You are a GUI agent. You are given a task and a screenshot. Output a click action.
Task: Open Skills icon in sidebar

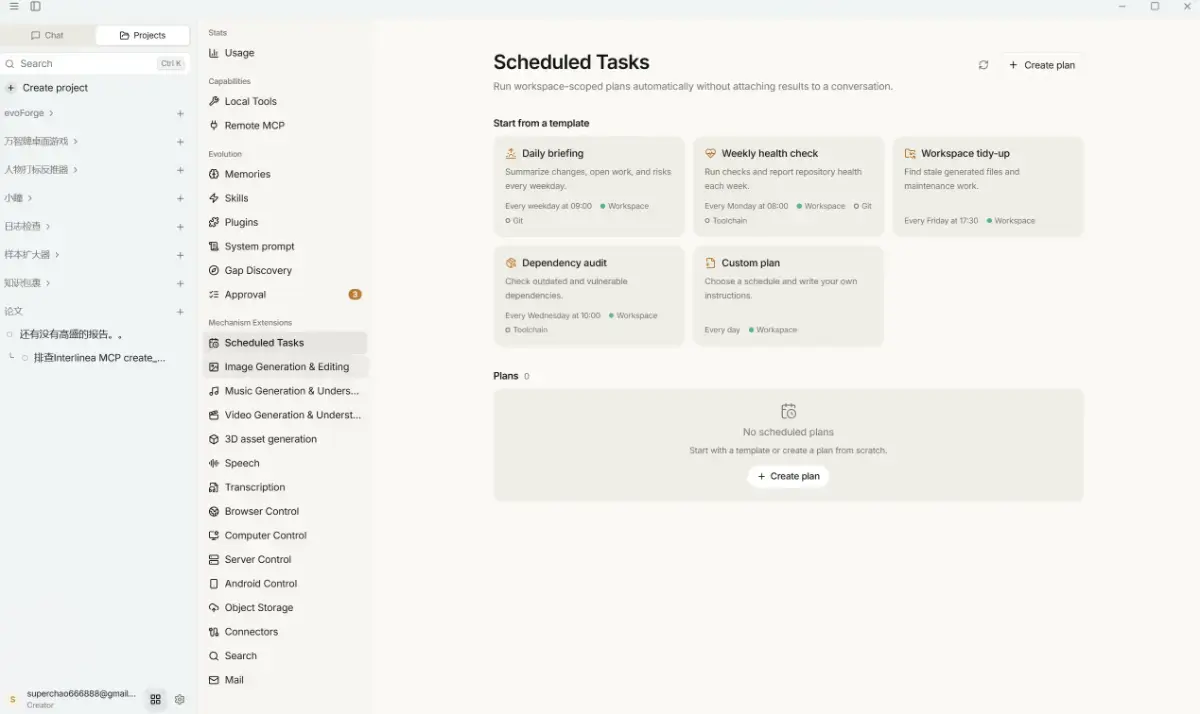click(x=214, y=198)
